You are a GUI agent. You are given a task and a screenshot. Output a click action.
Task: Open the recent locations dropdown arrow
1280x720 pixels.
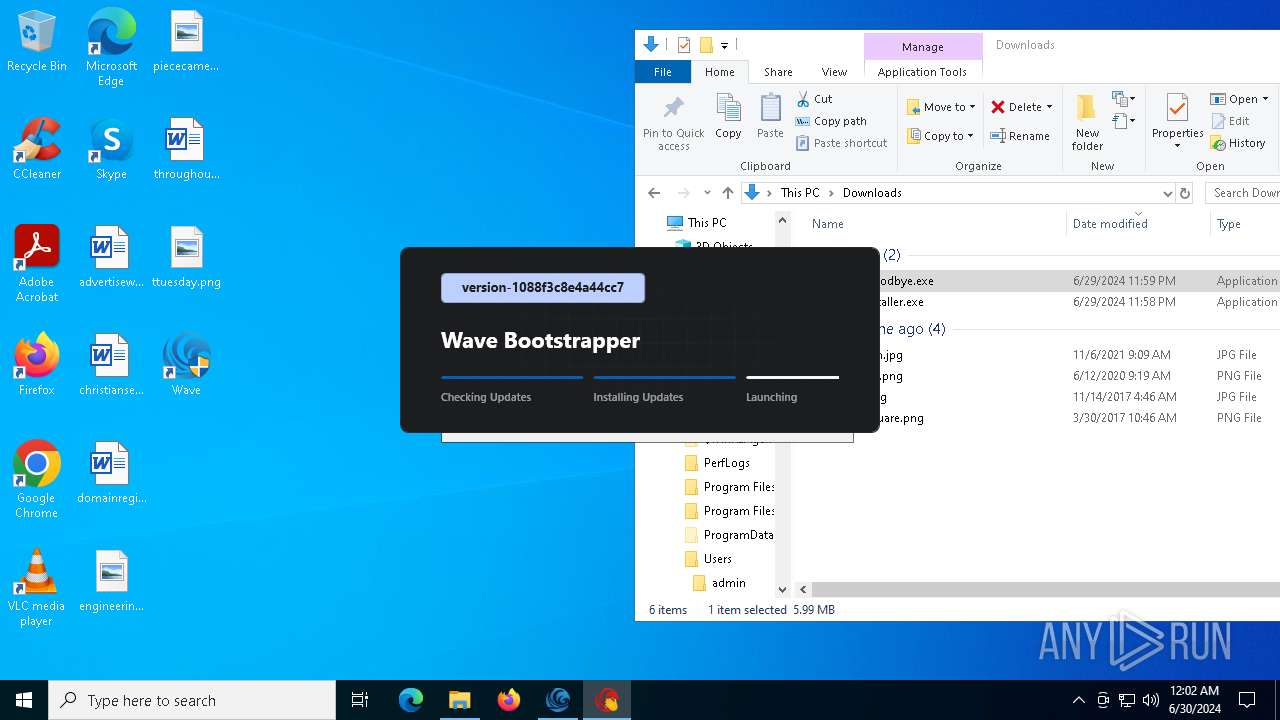point(707,193)
